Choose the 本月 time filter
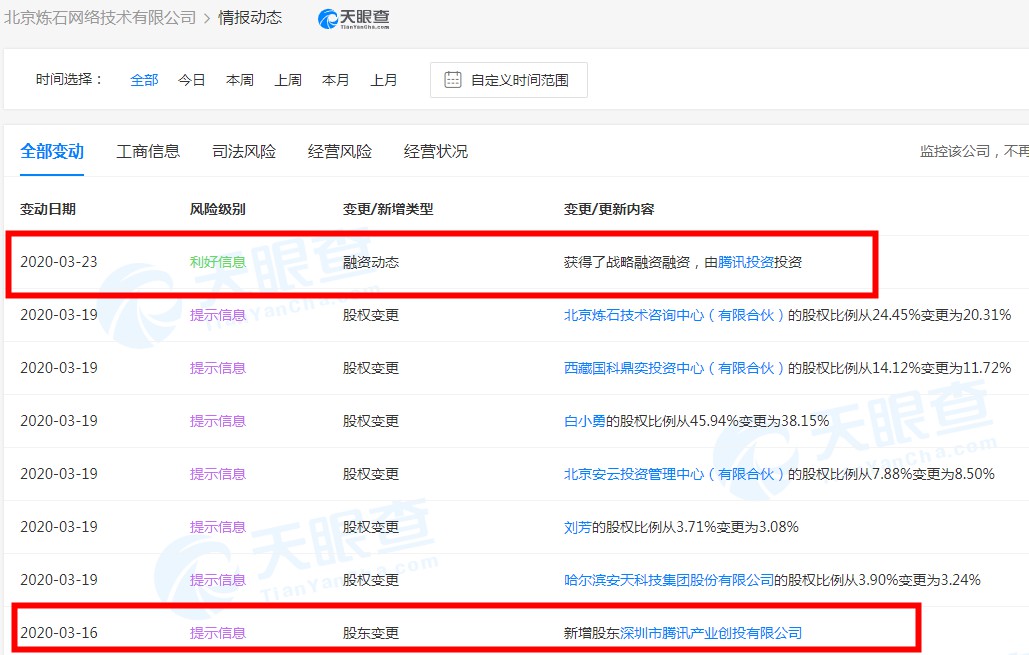Screen dimensions: 1029x655 (335, 80)
